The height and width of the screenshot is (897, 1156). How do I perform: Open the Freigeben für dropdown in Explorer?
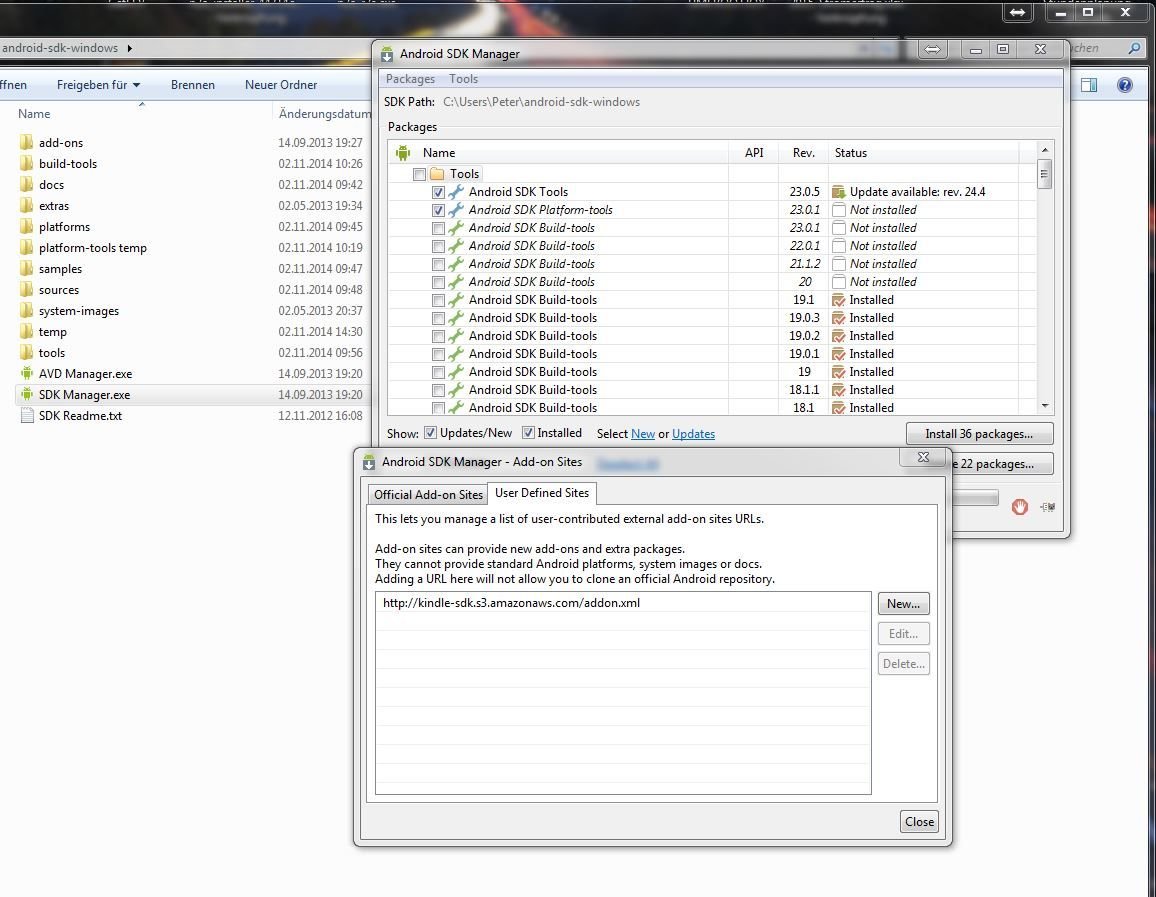[x=99, y=85]
